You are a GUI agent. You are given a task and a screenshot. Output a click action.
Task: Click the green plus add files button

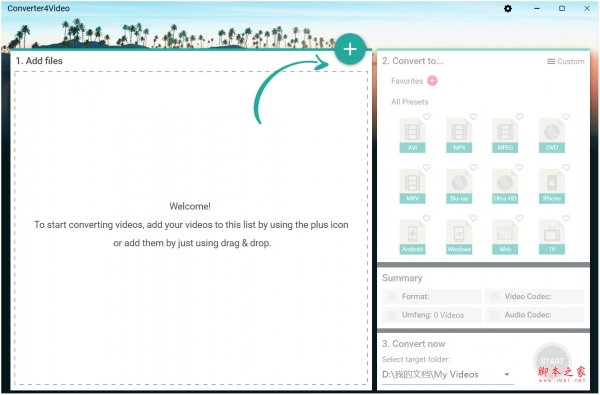tap(350, 49)
